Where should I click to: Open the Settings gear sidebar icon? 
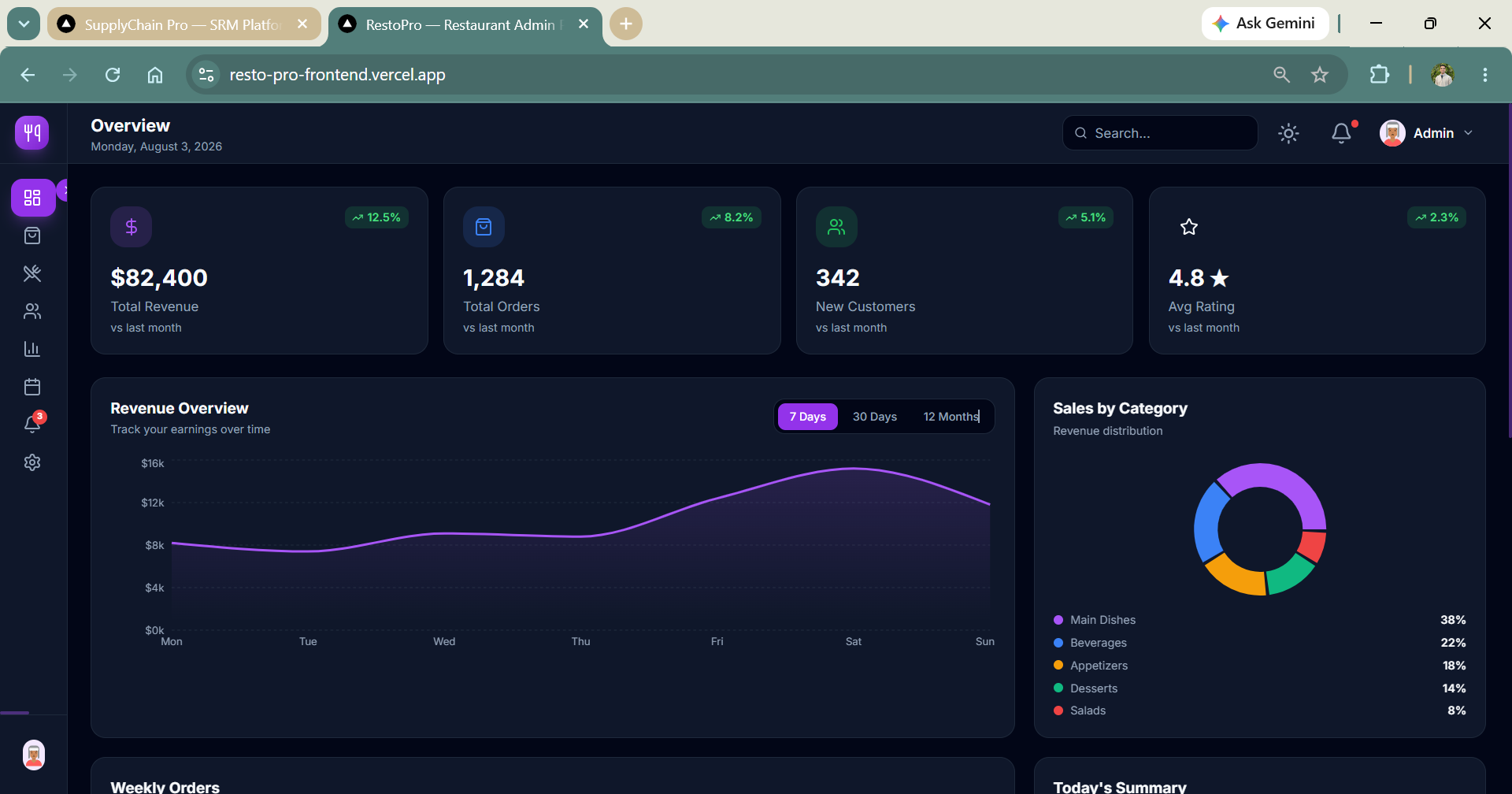click(x=32, y=462)
